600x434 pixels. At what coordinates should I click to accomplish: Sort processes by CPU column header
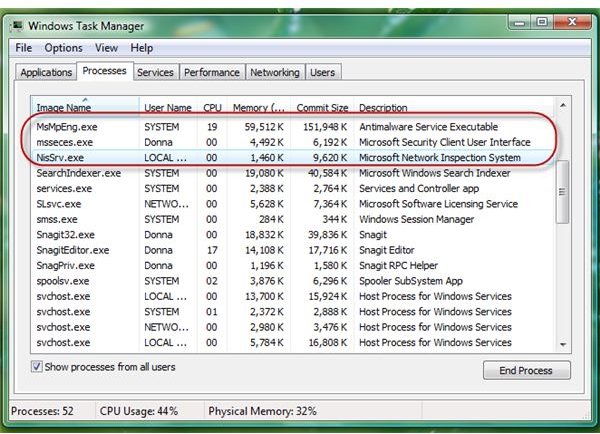[212, 108]
